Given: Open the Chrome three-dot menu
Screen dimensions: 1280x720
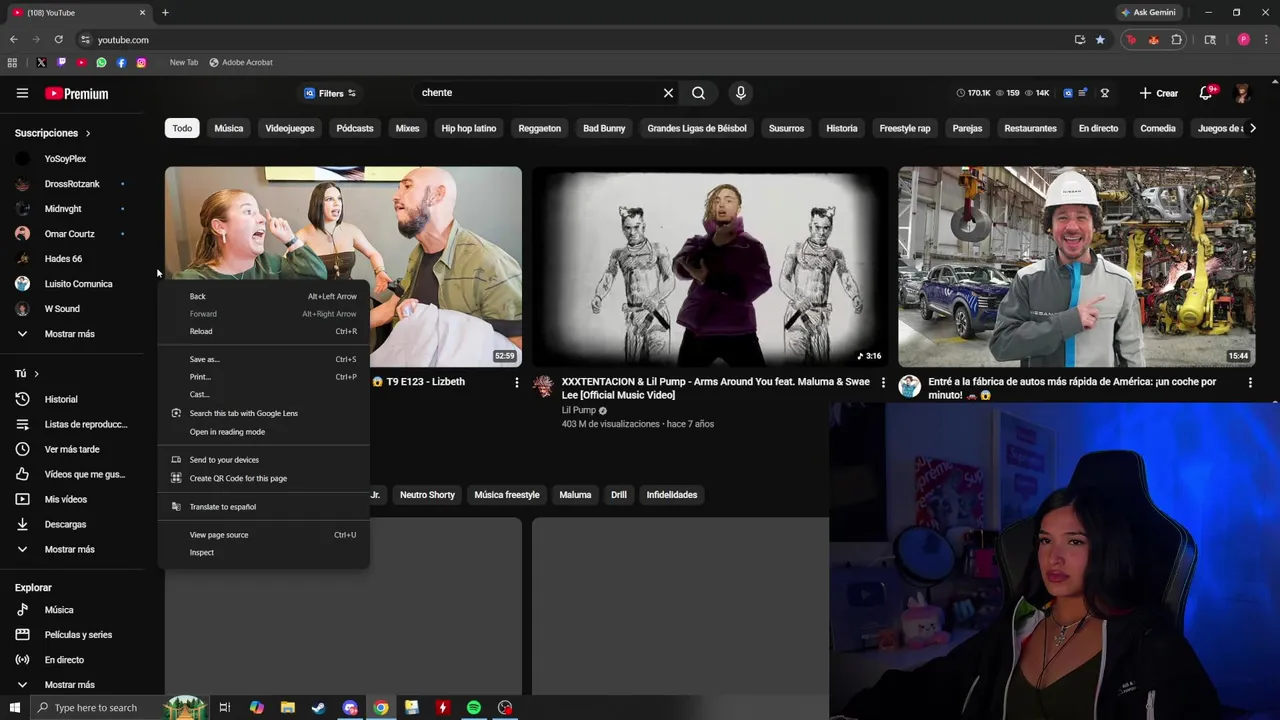Looking at the screenshot, I should click(x=1266, y=40).
